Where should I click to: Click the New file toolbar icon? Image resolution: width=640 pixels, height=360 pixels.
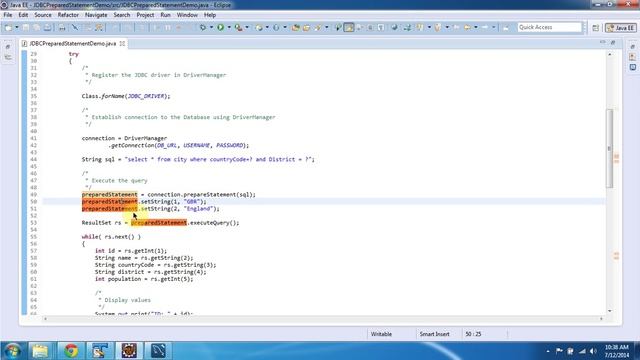(x=8, y=27)
